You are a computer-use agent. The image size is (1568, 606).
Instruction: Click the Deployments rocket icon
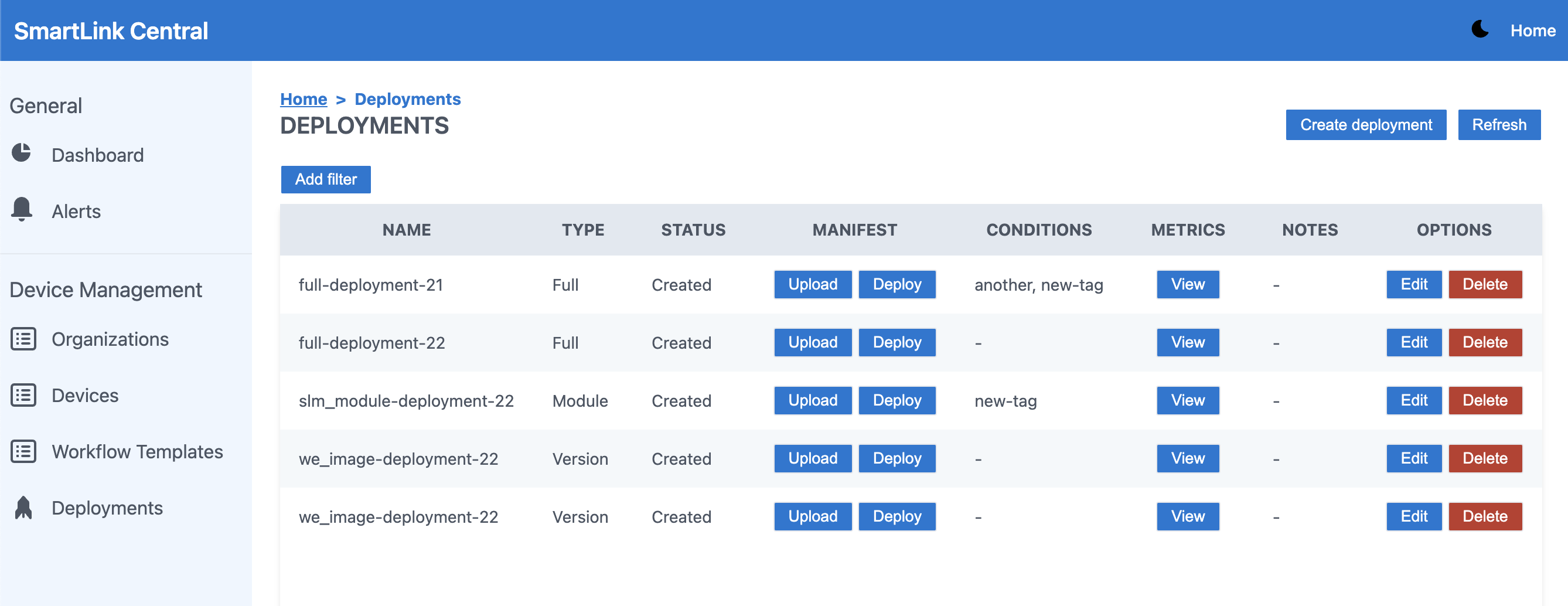tap(23, 508)
